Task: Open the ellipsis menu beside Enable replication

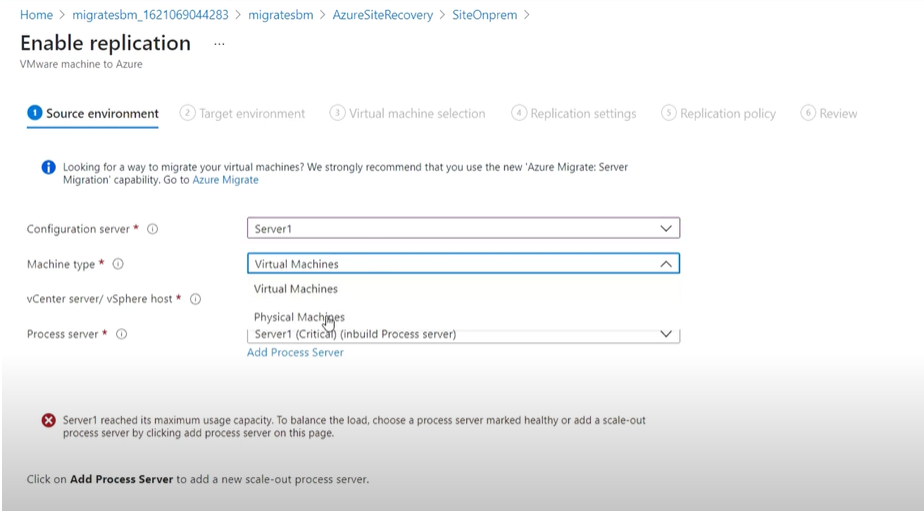Action: pyautogui.click(x=219, y=44)
